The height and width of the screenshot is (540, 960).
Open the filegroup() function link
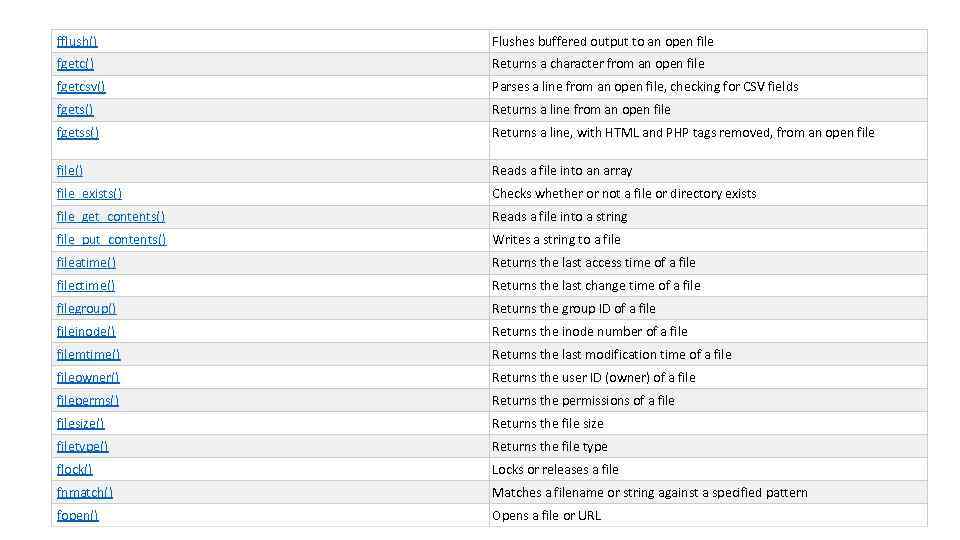pos(86,309)
